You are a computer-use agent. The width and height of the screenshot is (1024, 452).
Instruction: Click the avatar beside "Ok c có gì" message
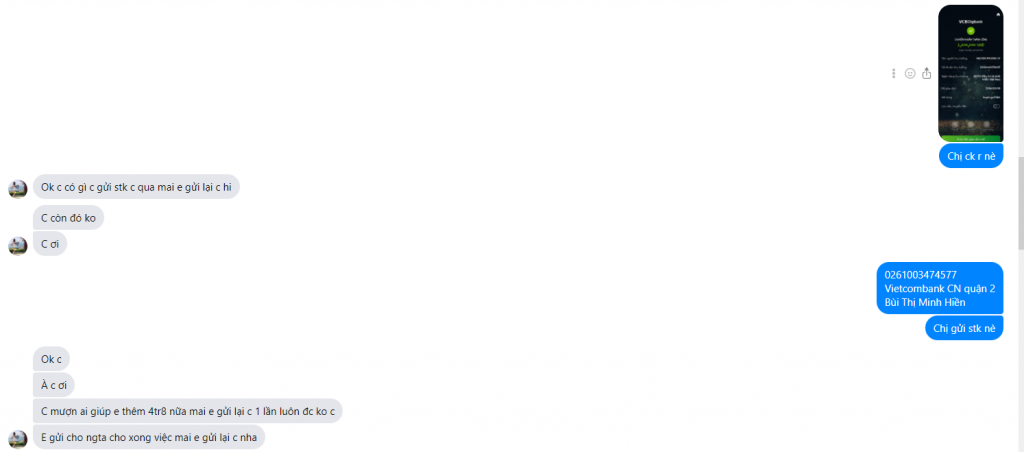pos(18,189)
